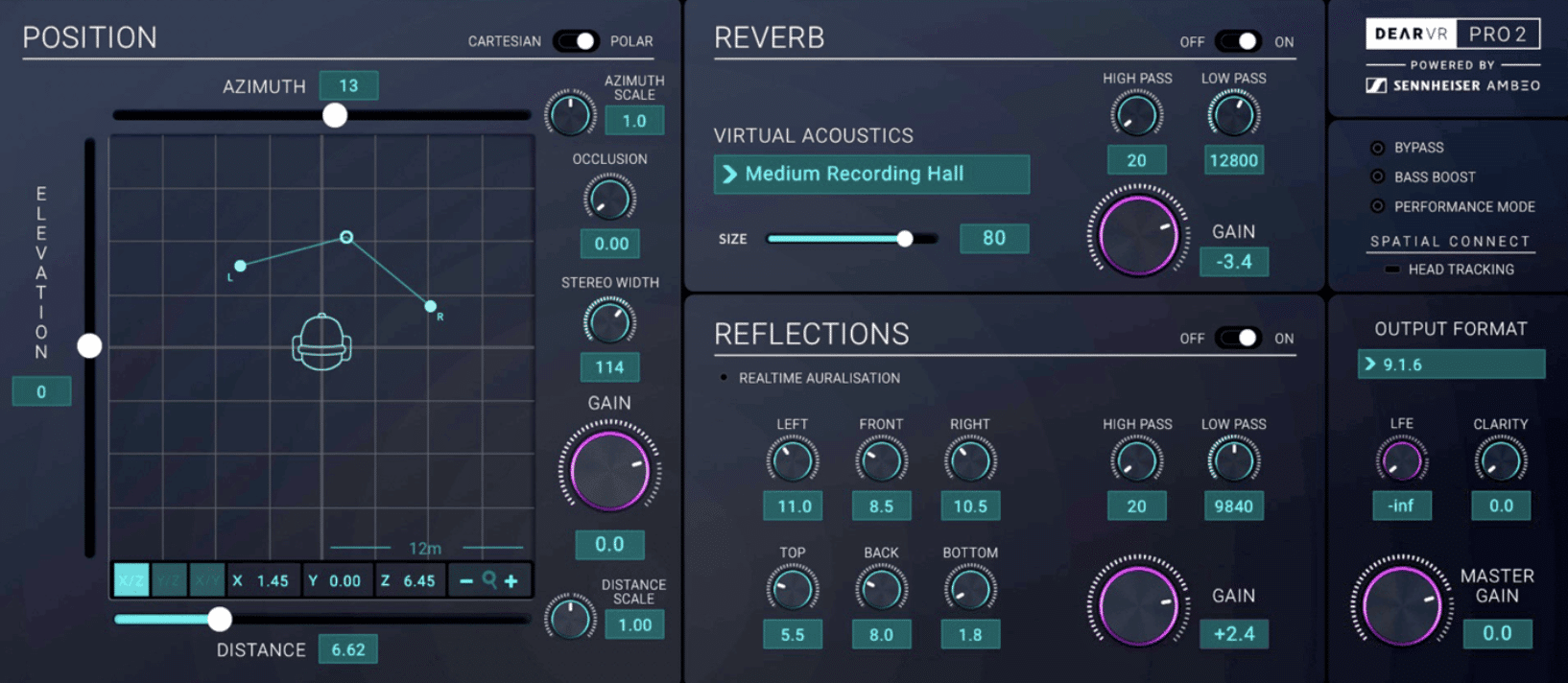
Task: Click the Reverb High Pass knob
Action: (1137, 114)
